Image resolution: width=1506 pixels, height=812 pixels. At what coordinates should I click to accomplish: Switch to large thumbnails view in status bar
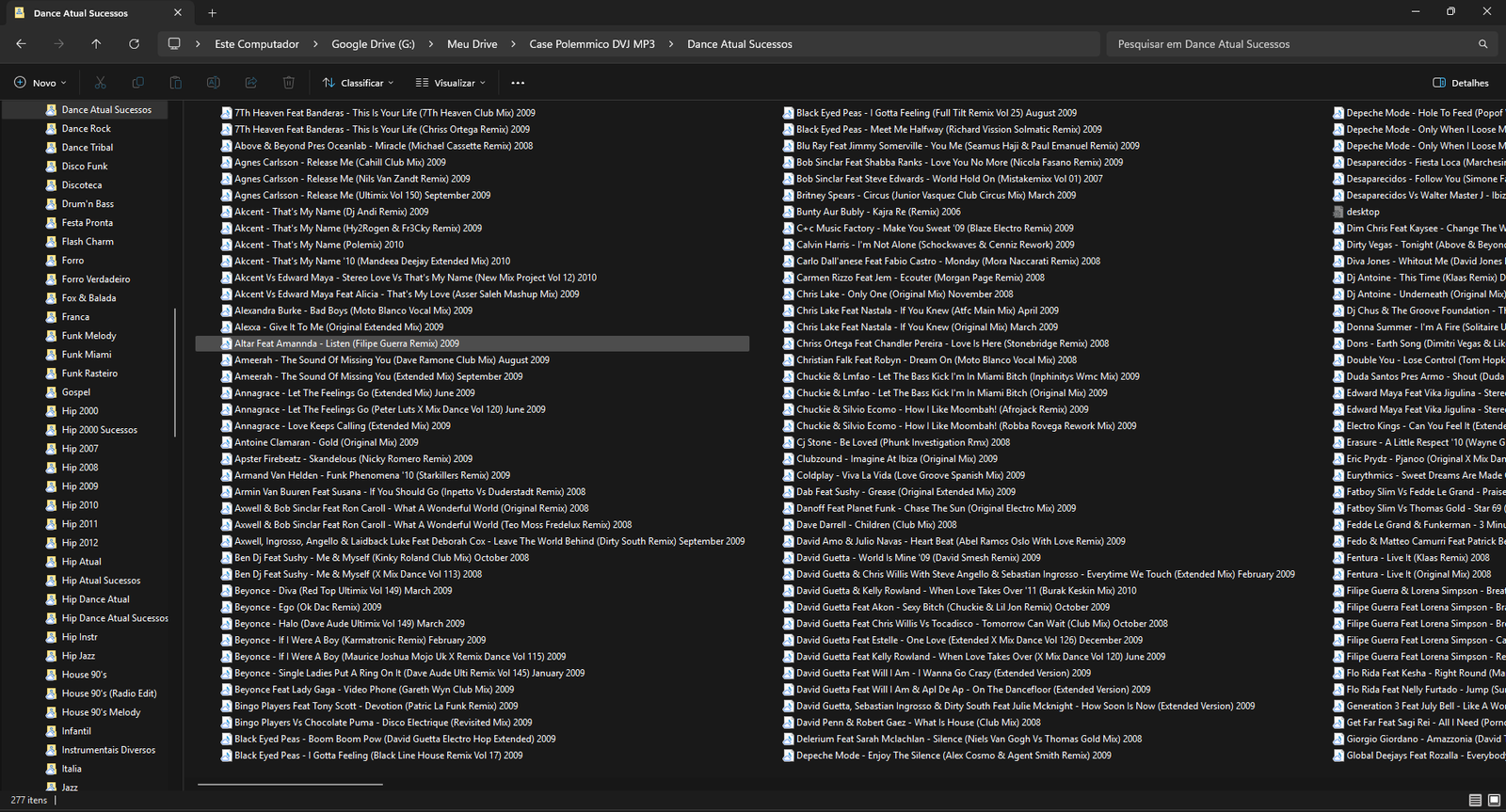click(x=1494, y=801)
